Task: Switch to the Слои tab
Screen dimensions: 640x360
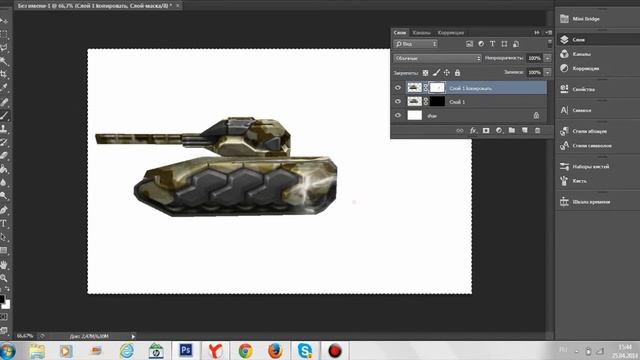Action: point(400,33)
